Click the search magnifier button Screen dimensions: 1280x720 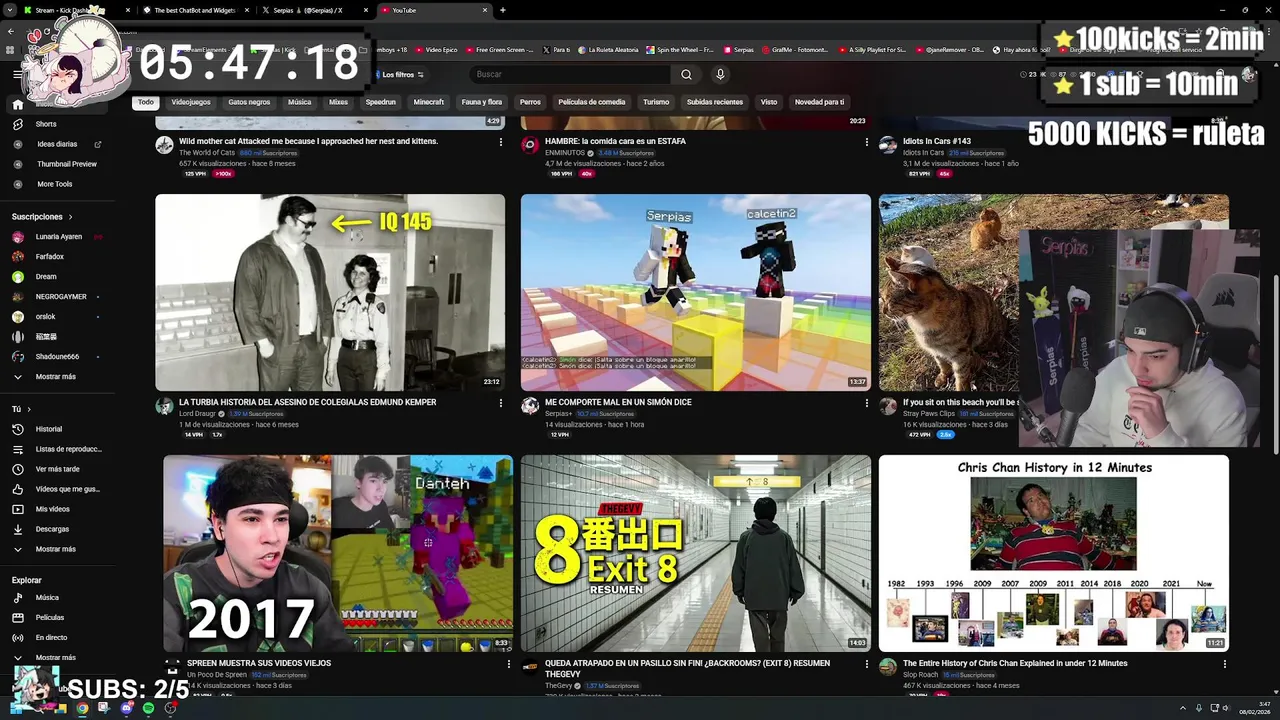[x=686, y=74]
